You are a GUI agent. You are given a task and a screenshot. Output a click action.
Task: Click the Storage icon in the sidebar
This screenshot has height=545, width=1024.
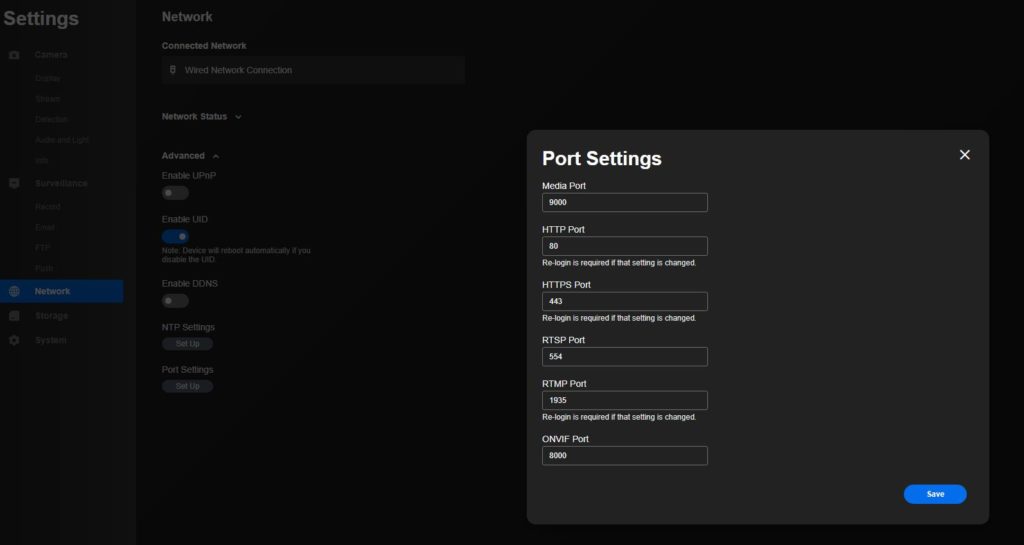pos(14,316)
